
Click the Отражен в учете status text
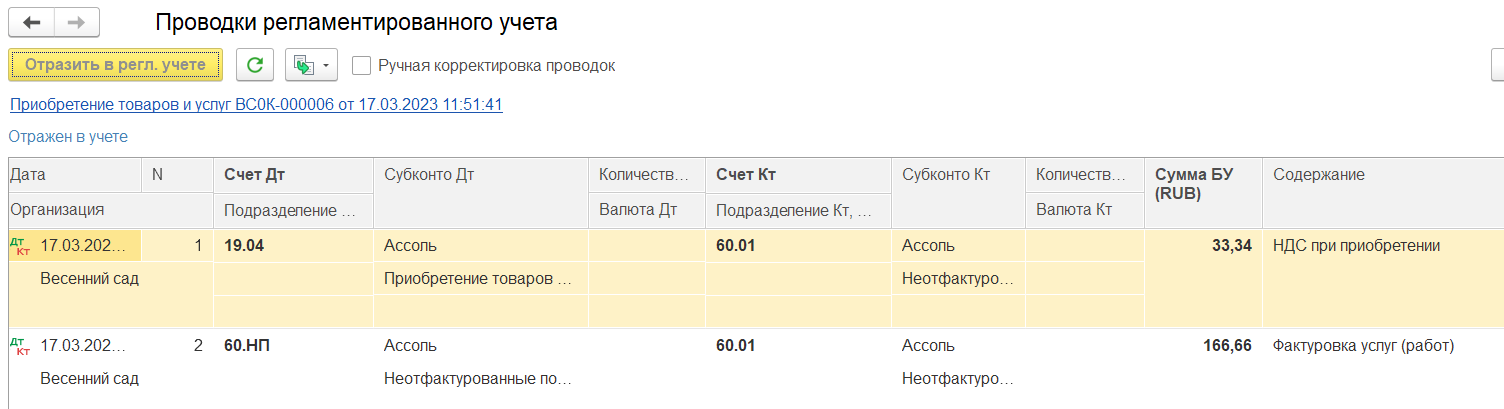coord(68,136)
